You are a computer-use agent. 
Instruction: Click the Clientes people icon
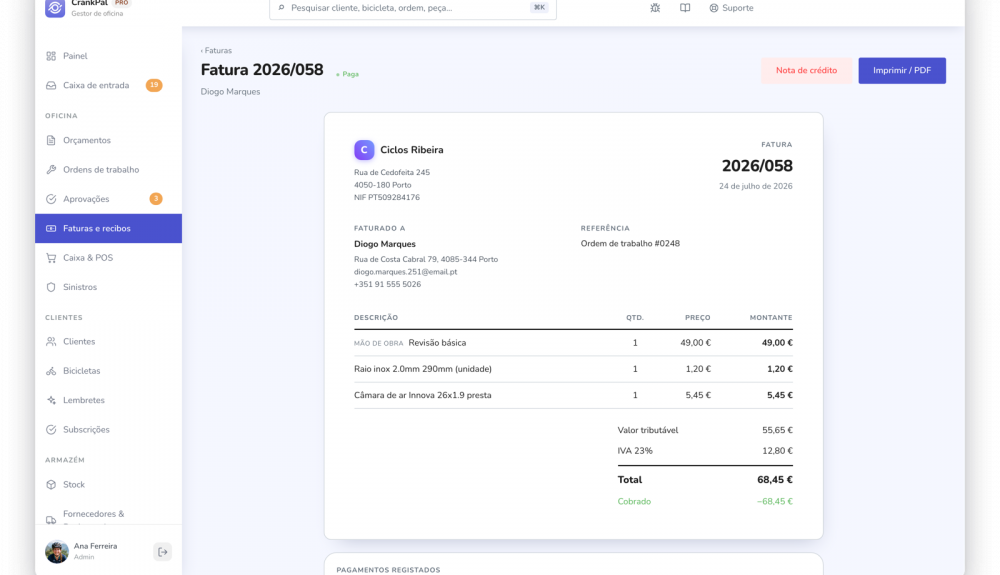tap(51, 342)
